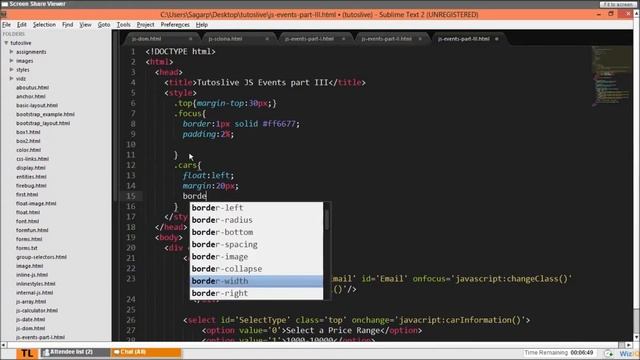Open float-image.html in sidebar
Screen dimensions: 640x360
pos(36,204)
